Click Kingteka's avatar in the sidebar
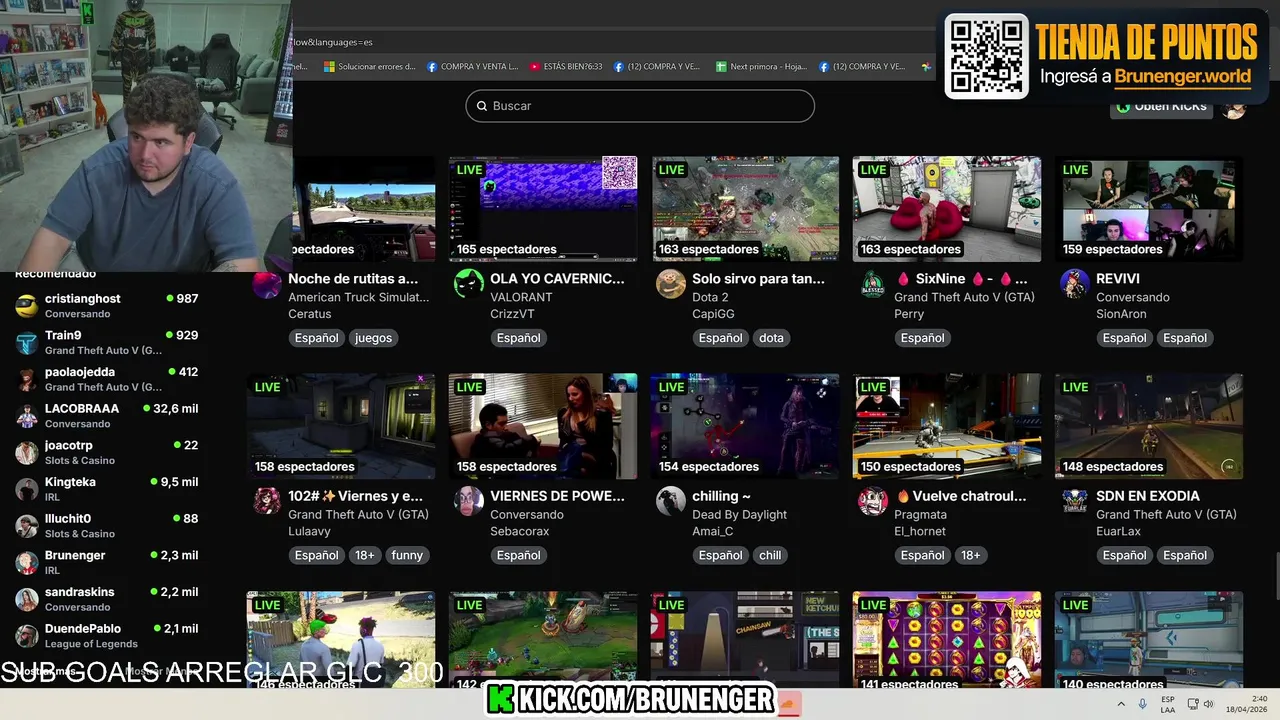This screenshot has height=720, width=1280. pos(27,489)
